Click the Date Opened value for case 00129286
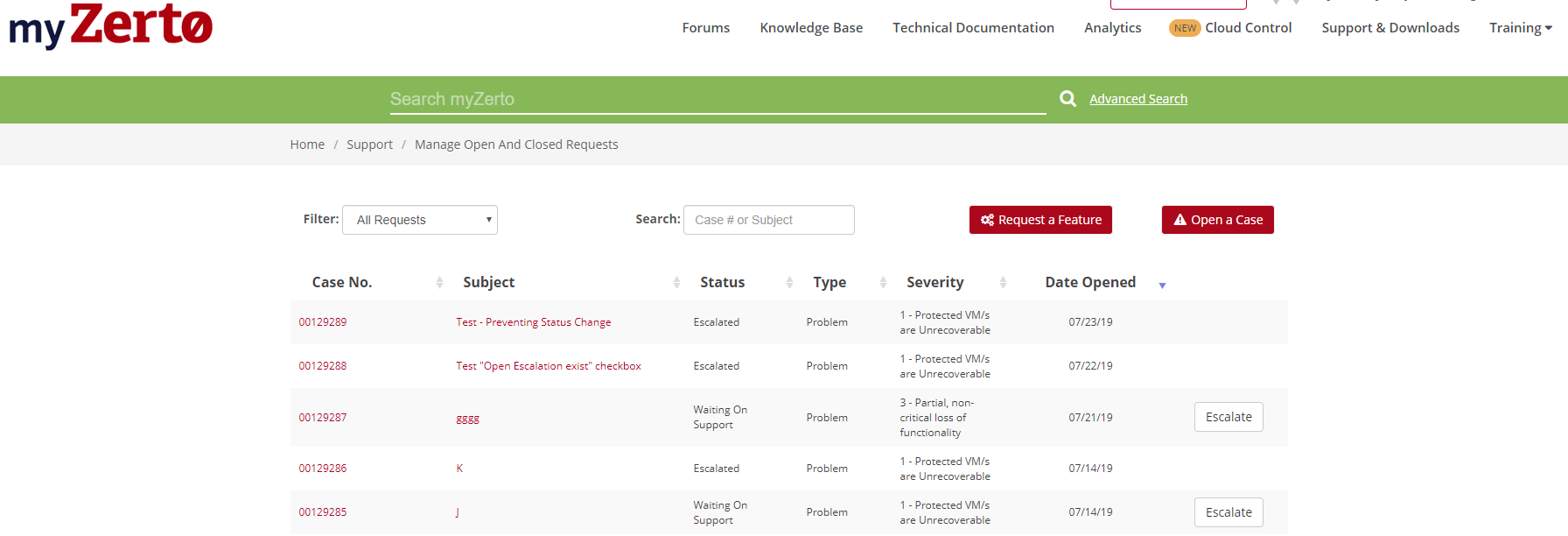This screenshot has width=1568, height=536. click(x=1090, y=469)
